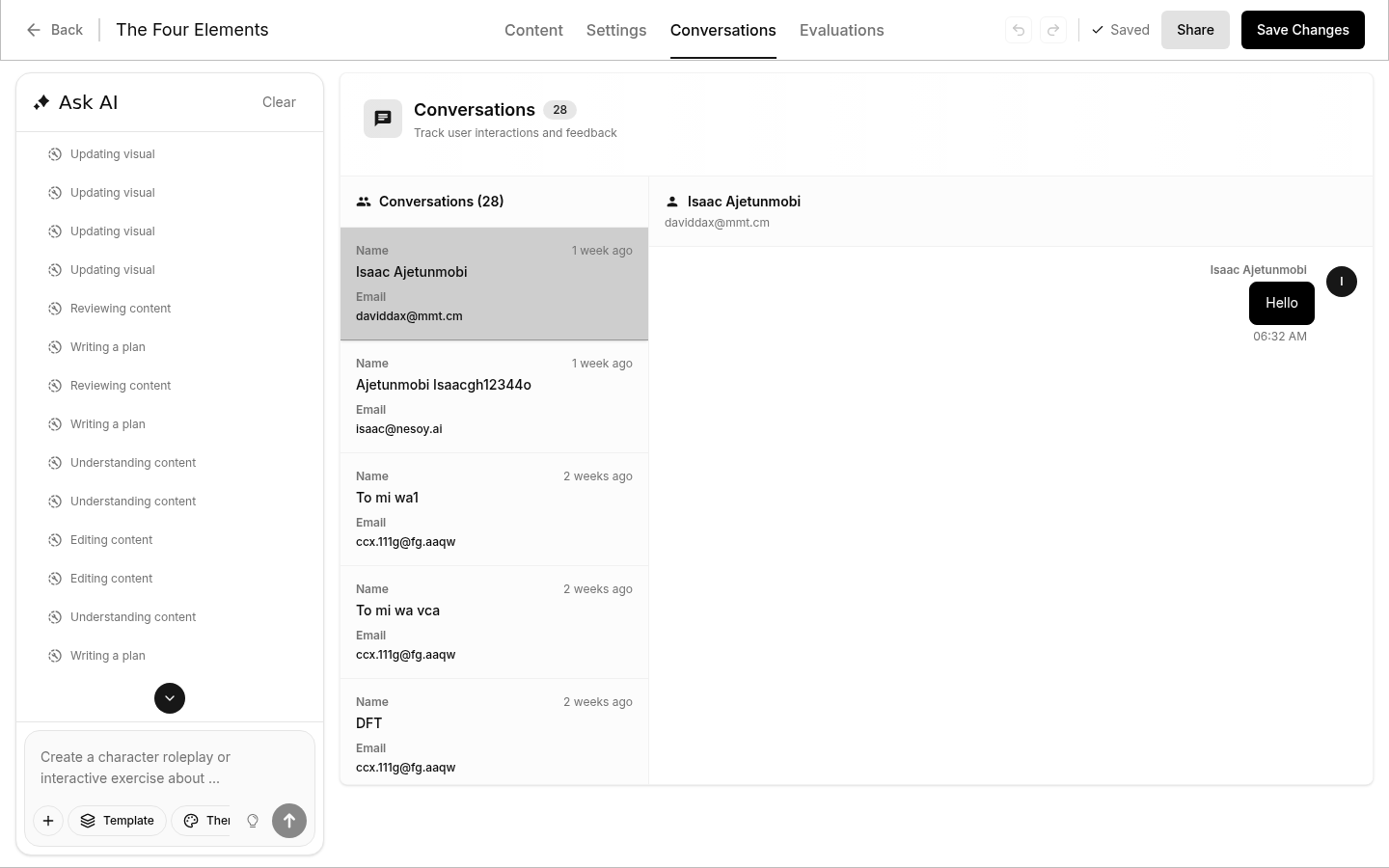Screen dimensions: 1389x868
Task: Open the Theme palette option
Action: [207, 821]
